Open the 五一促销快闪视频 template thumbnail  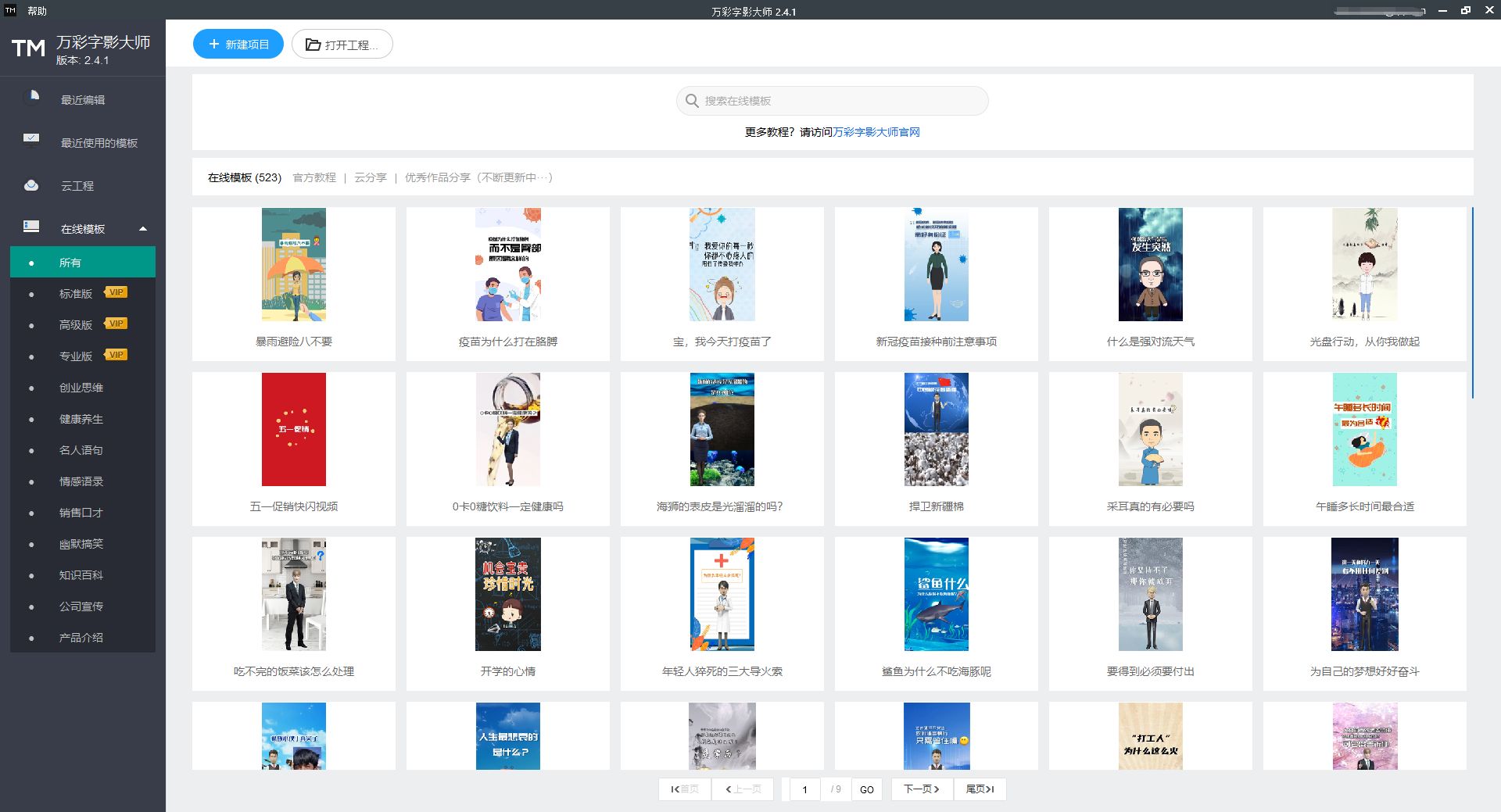294,429
